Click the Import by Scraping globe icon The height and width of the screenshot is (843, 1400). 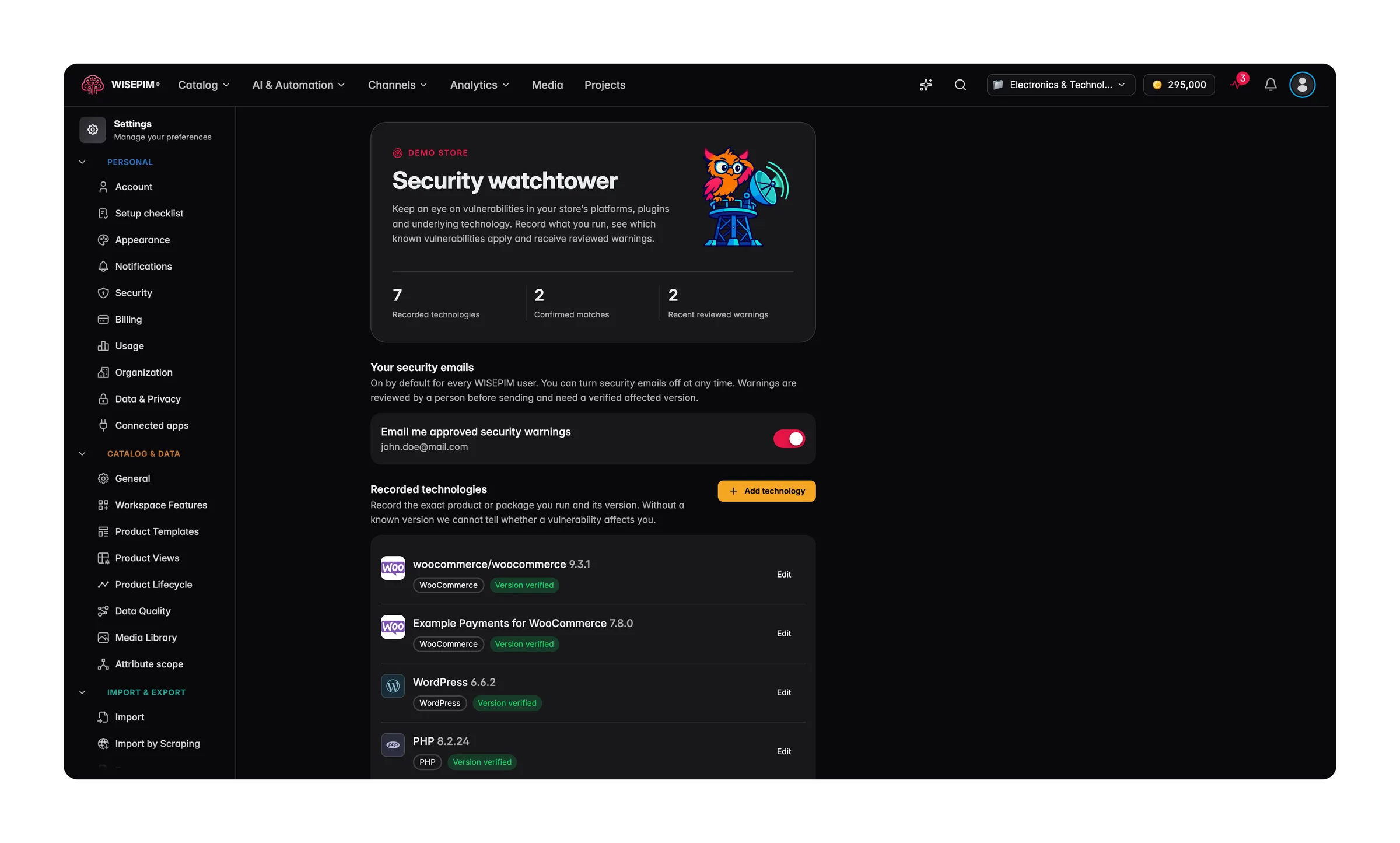103,744
